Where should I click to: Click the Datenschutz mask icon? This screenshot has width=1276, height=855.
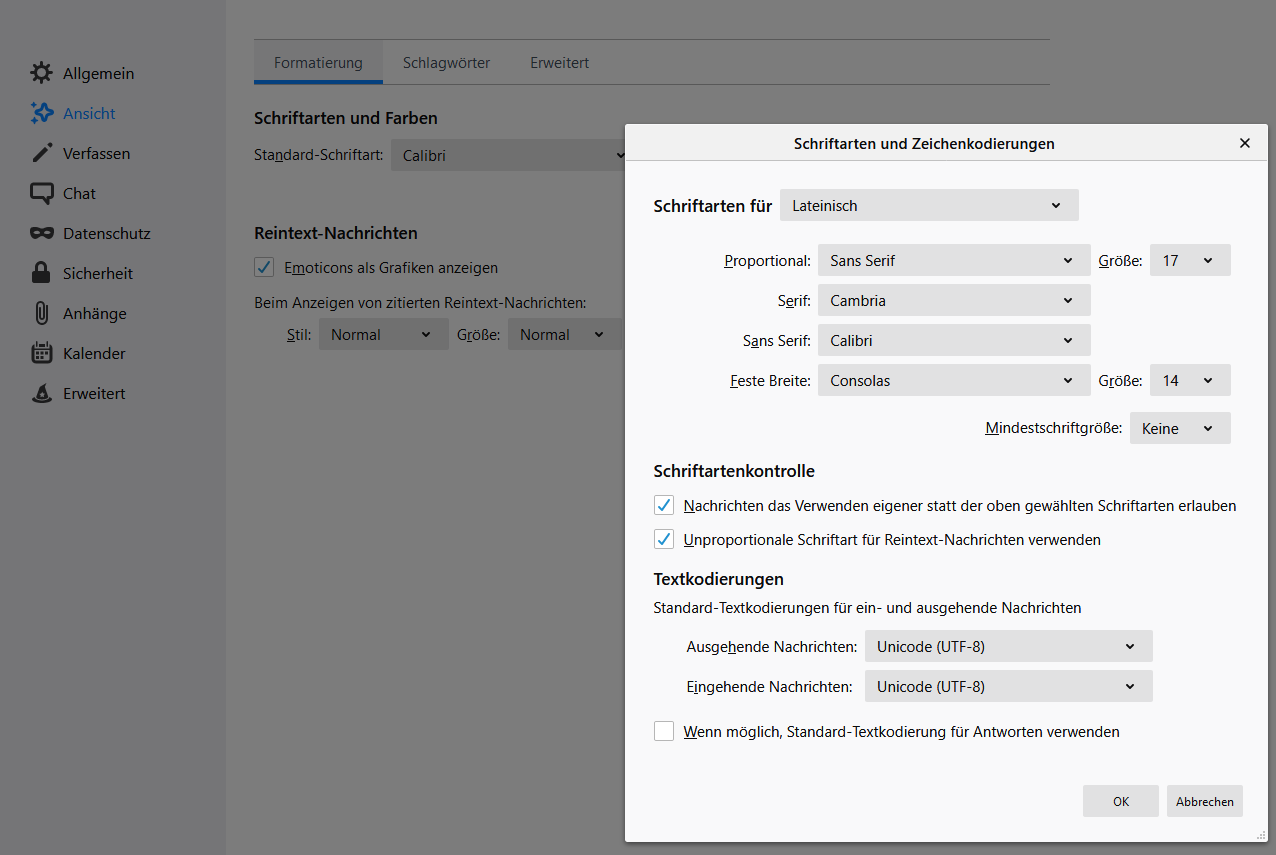[41, 233]
